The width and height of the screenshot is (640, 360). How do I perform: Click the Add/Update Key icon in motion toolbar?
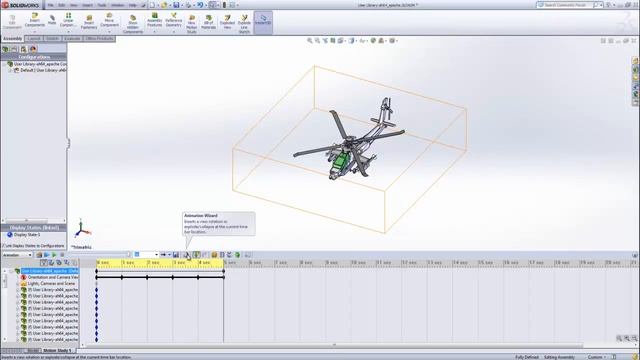204,255
